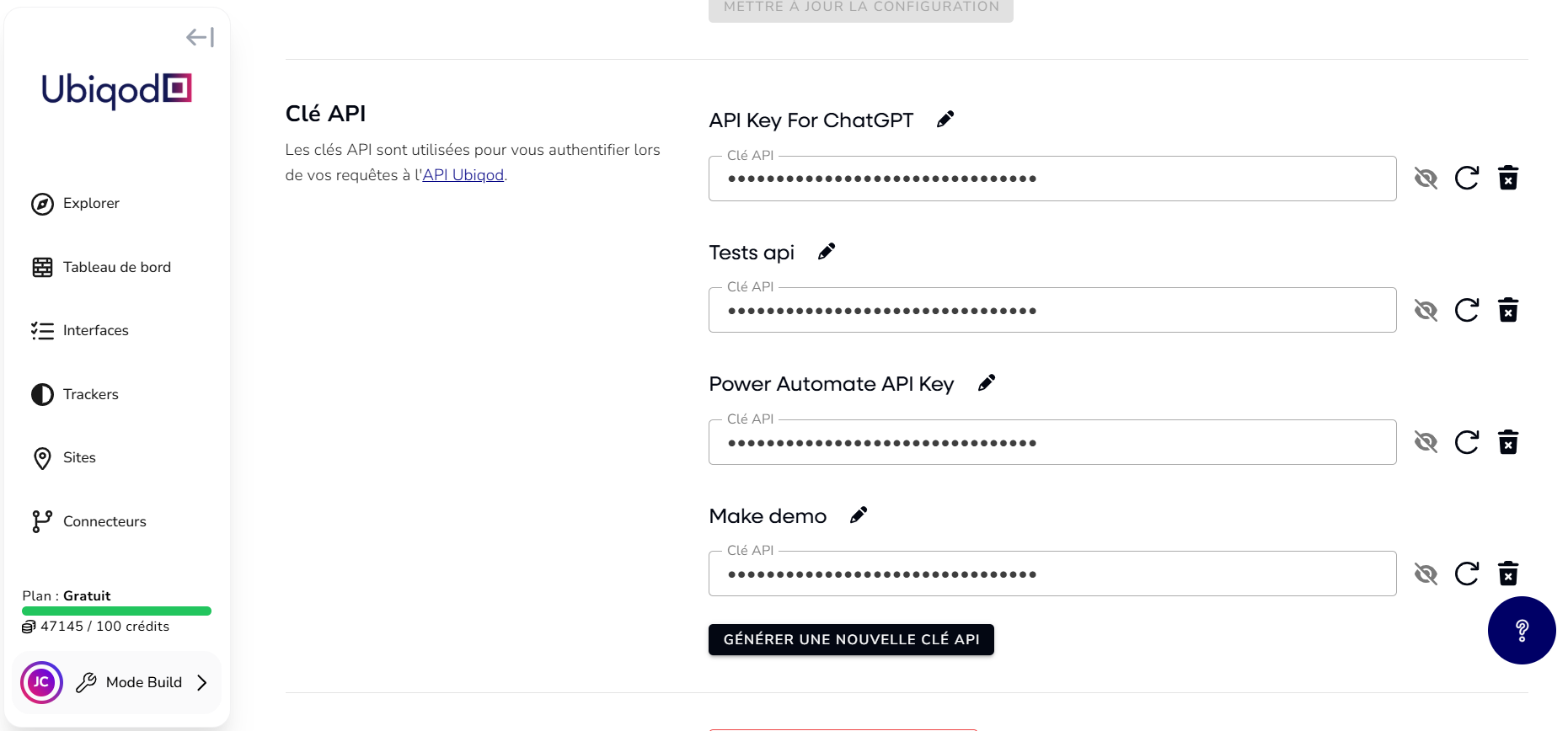Open Tableau de bord
The height and width of the screenshot is (731, 1568).
(42, 267)
